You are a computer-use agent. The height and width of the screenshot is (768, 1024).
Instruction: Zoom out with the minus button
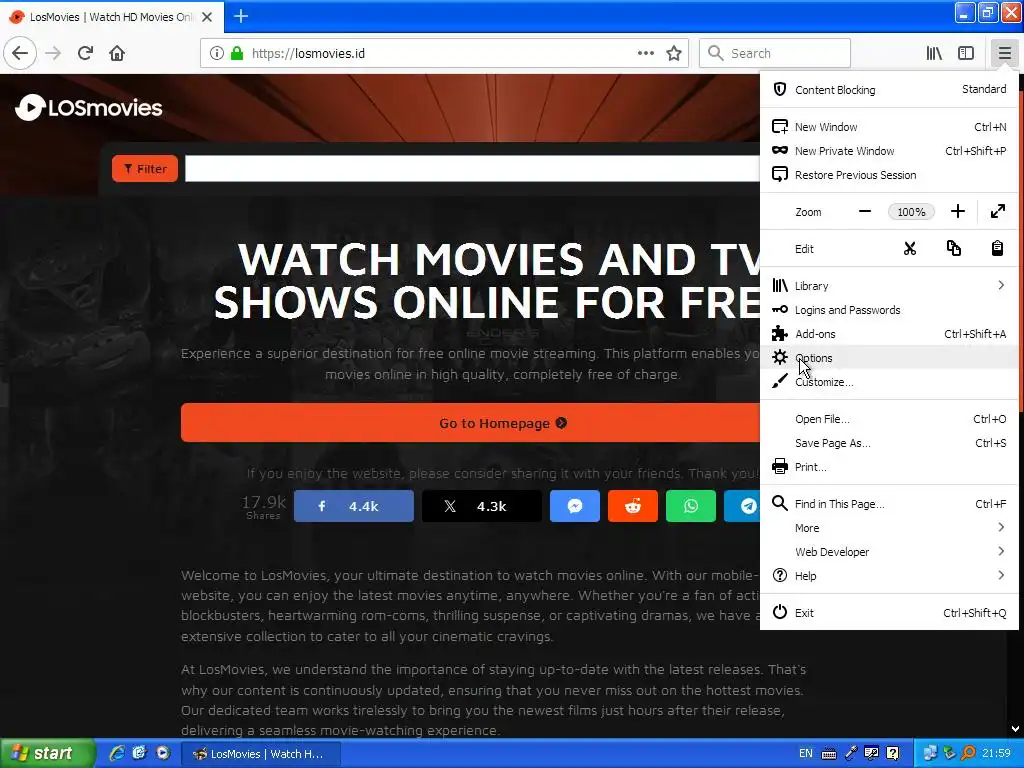pos(865,211)
